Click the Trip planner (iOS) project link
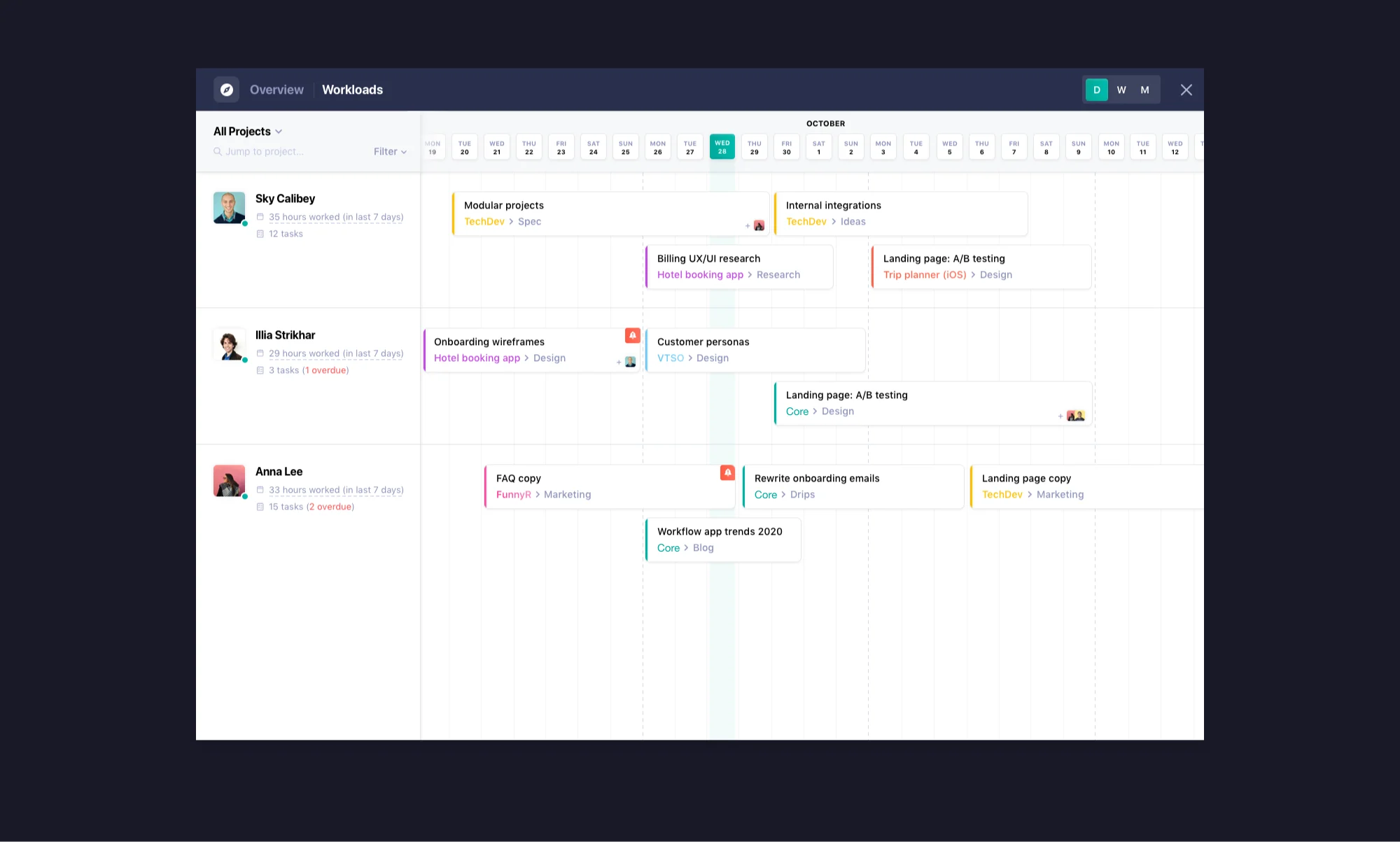The height and width of the screenshot is (842, 1400). click(925, 275)
